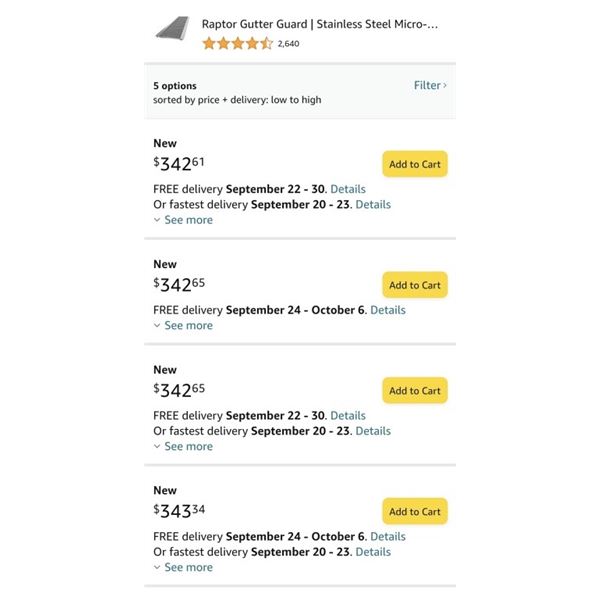The width and height of the screenshot is (600, 600).
Task: Click the star rating icons
Action: pos(237,43)
